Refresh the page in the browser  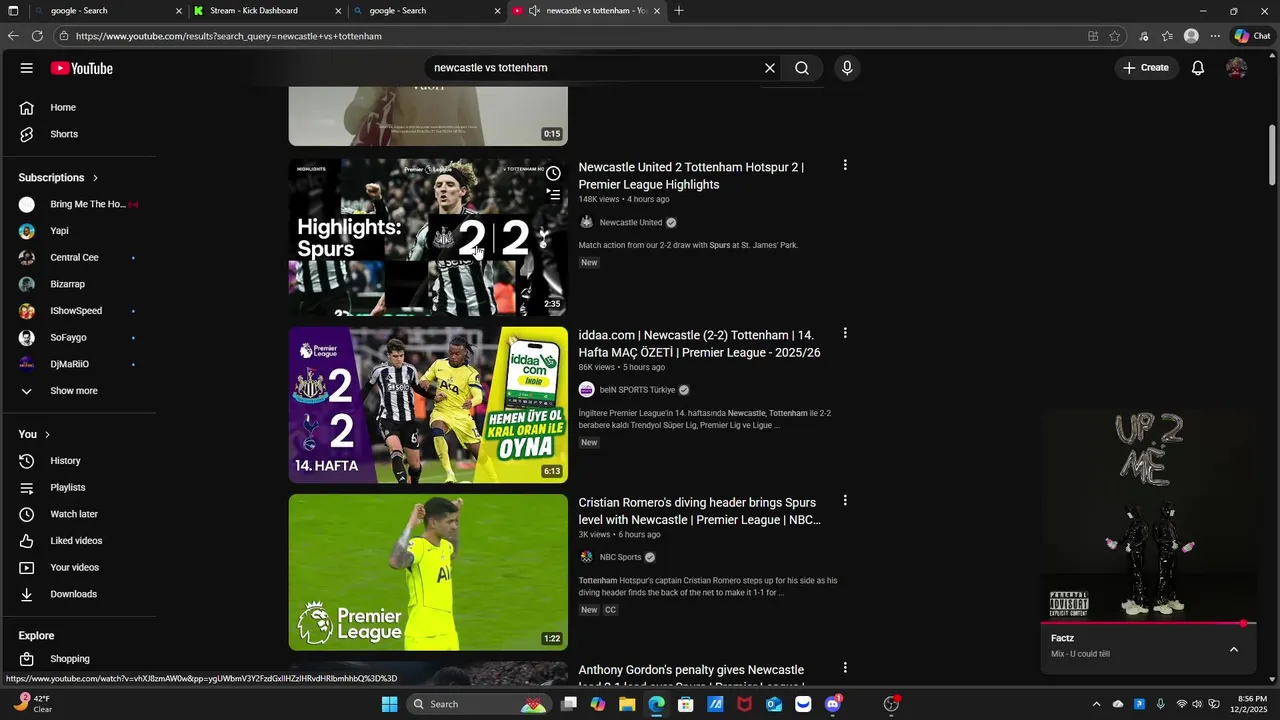[37, 36]
